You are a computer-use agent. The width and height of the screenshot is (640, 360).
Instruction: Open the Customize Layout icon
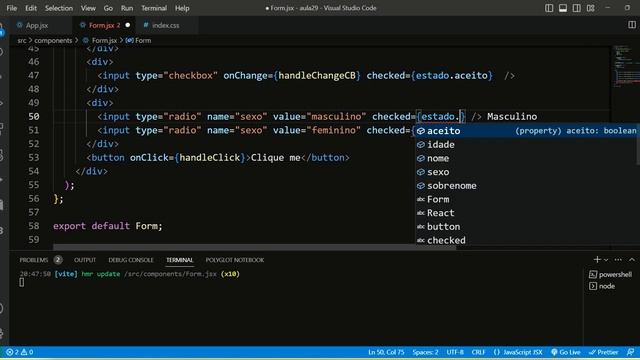click(591, 8)
